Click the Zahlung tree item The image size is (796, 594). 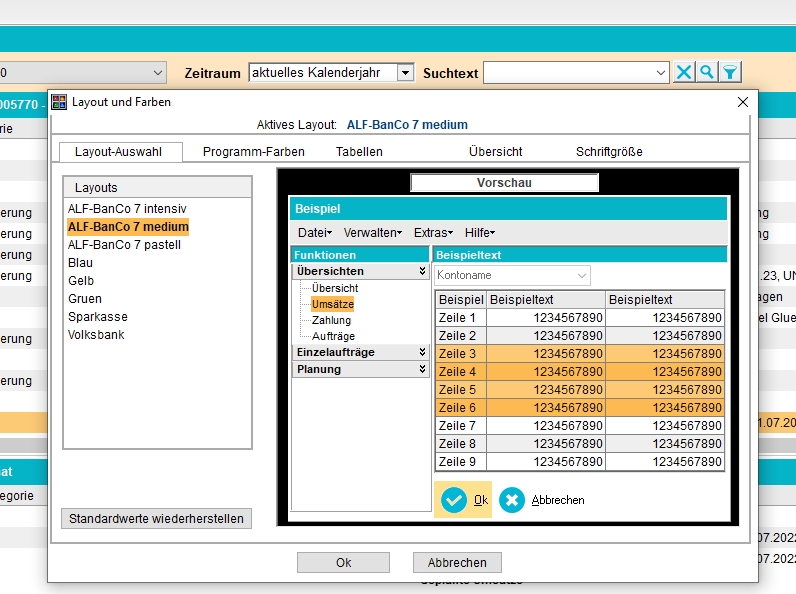pyautogui.click(x=331, y=320)
